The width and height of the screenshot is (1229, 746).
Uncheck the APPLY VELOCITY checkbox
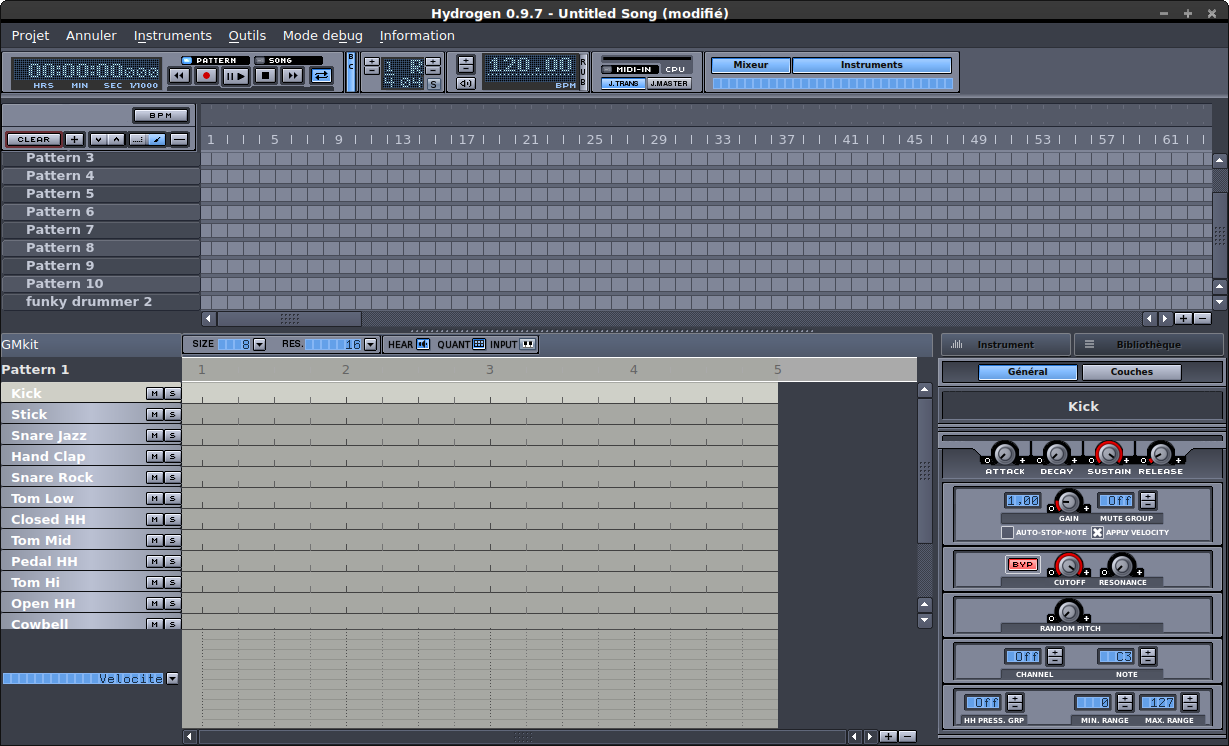tap(1097, 532)
